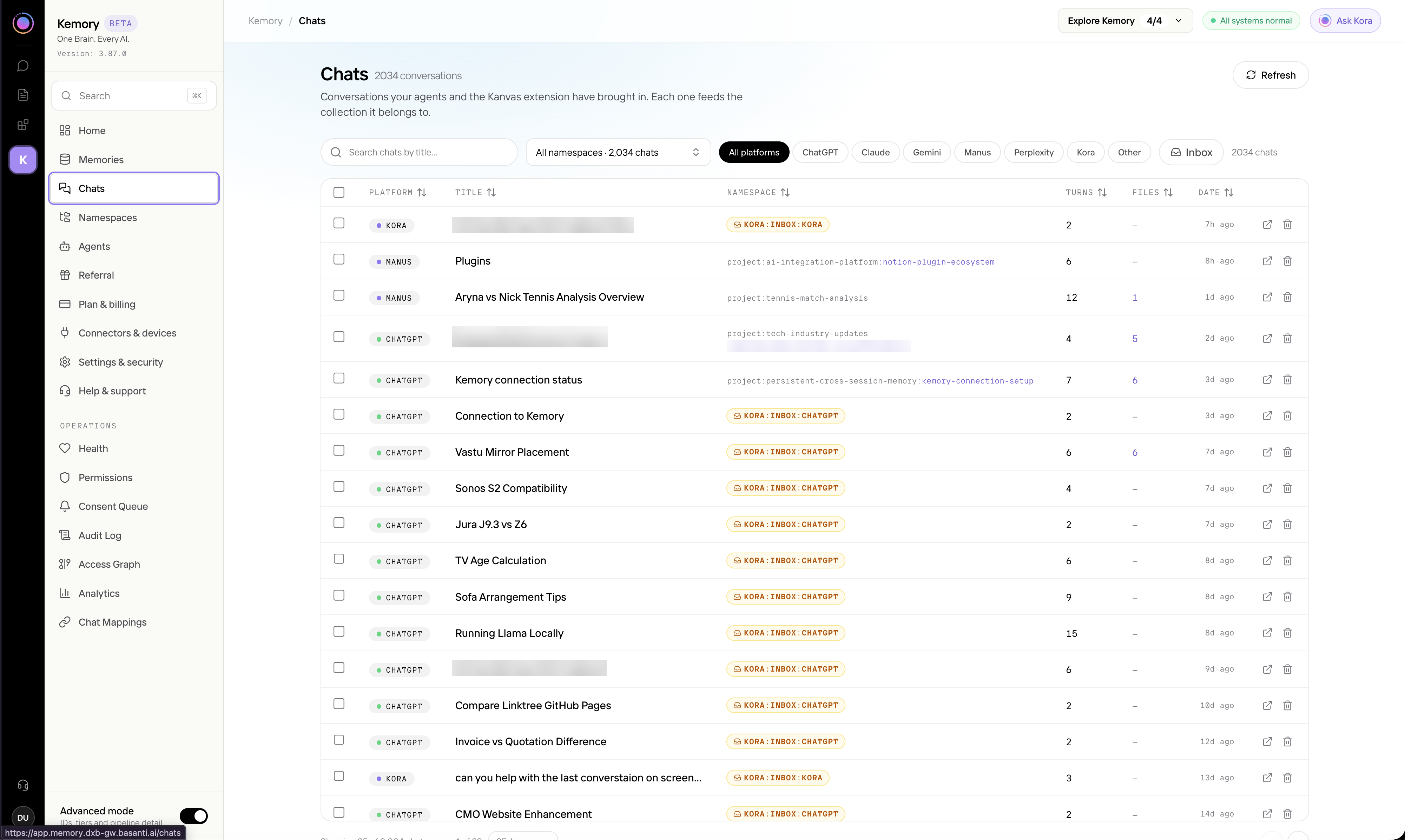Screen dimensions: 1405x840
Task: Delete the Compare Linktree GitHub Pages chat
Action: (x=1287, y=706)
